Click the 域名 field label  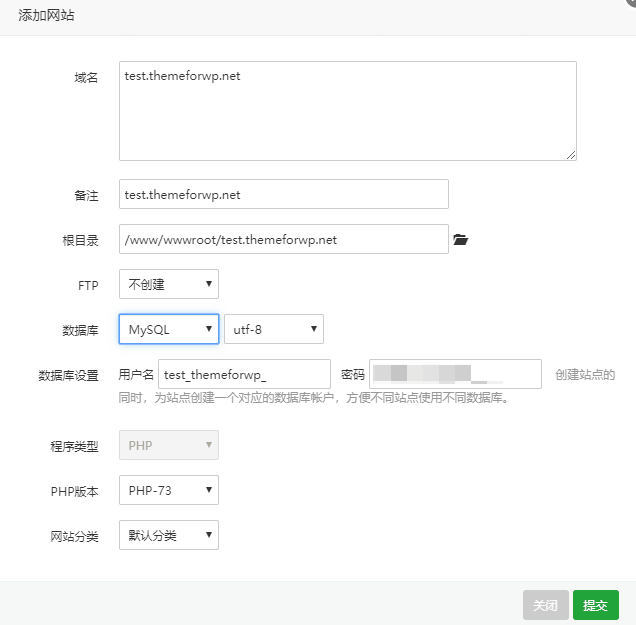click(x=86, y=78)
